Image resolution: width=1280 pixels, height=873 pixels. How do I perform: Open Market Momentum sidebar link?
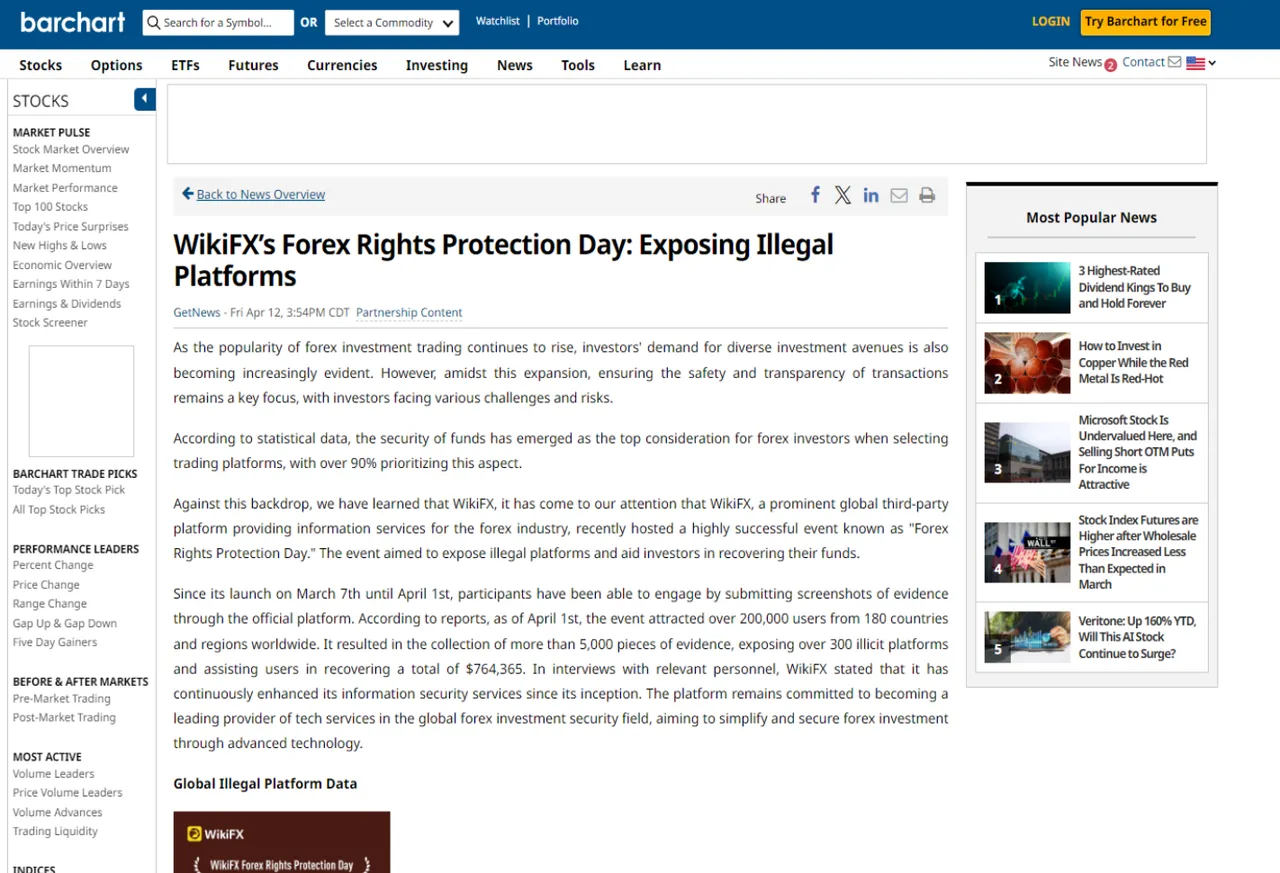[x=62, y=168]
